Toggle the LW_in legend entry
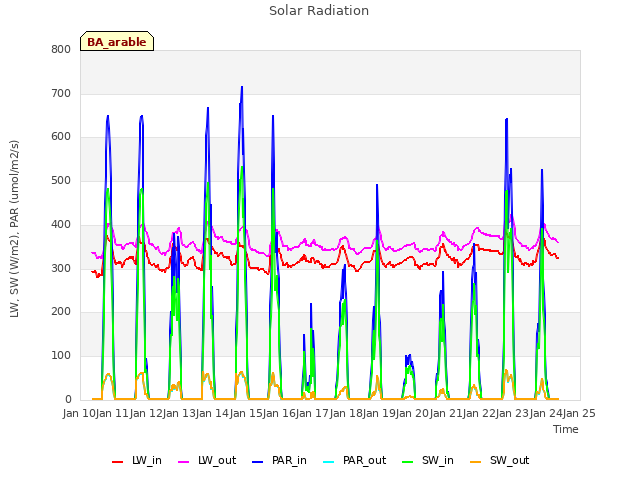 tap(137, 460)
